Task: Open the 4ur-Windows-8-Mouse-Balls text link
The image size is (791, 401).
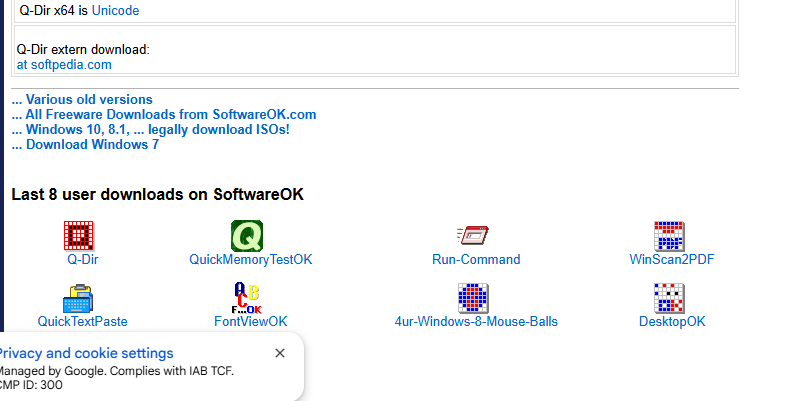Action: (476, 321)
